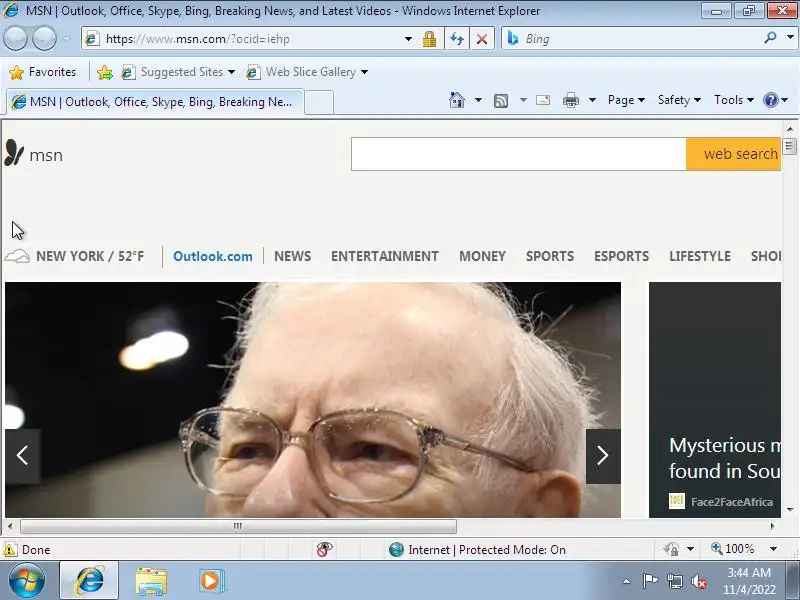Viewport: 800px width, 600px height.
Task: Click the Read Mail icon
Action: pyautogui.click(x=543, y=100)
